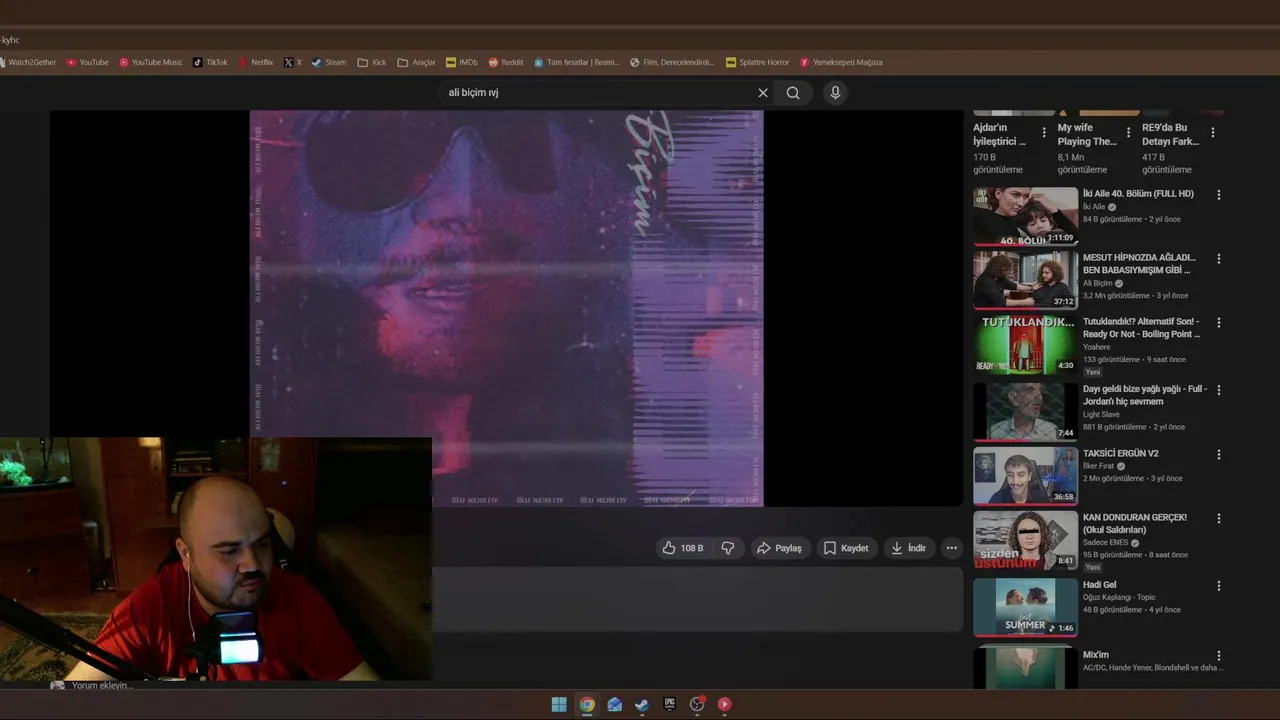This screenshot has width=1280, height=720.
Task: Open the Yemeksepeti Mağaza bookmark
Action: click(x=841, y=62)
